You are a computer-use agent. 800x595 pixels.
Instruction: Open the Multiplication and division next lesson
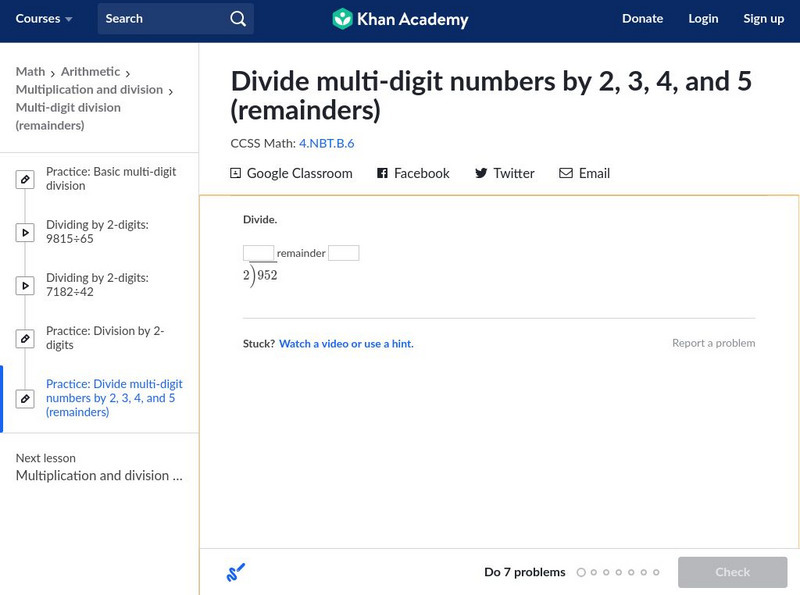[x=102, y=476]
